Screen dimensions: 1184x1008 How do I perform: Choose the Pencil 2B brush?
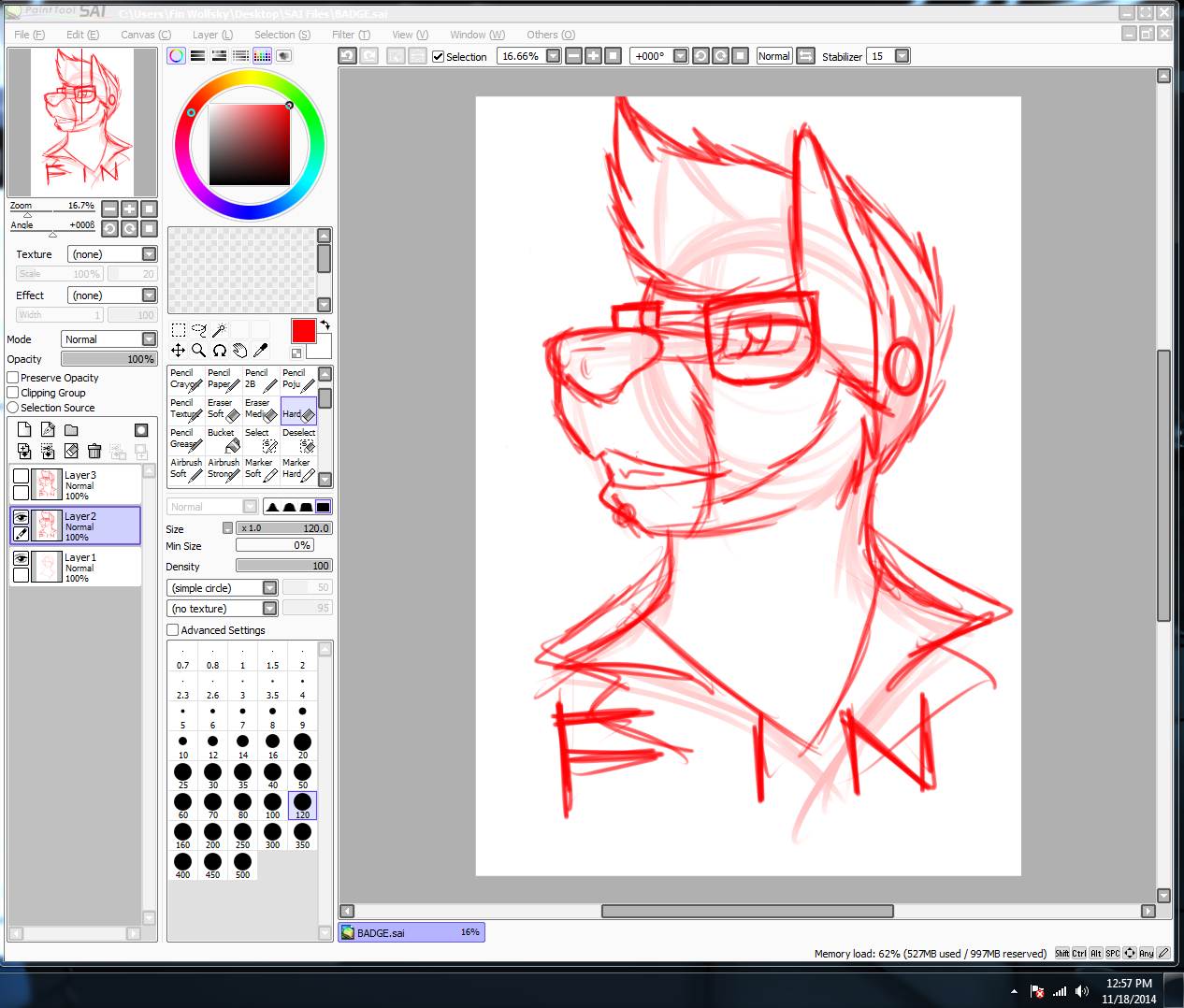[261, 379]
